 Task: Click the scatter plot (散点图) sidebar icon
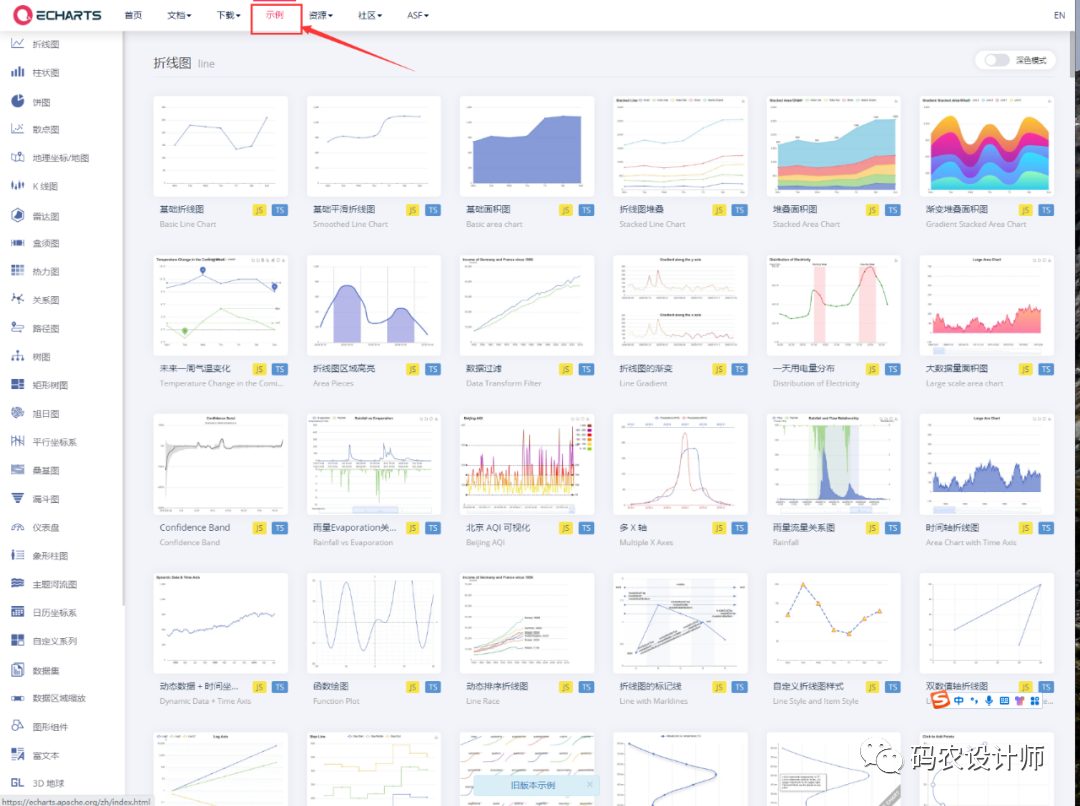pyautogui.click(x=17, y=129)
